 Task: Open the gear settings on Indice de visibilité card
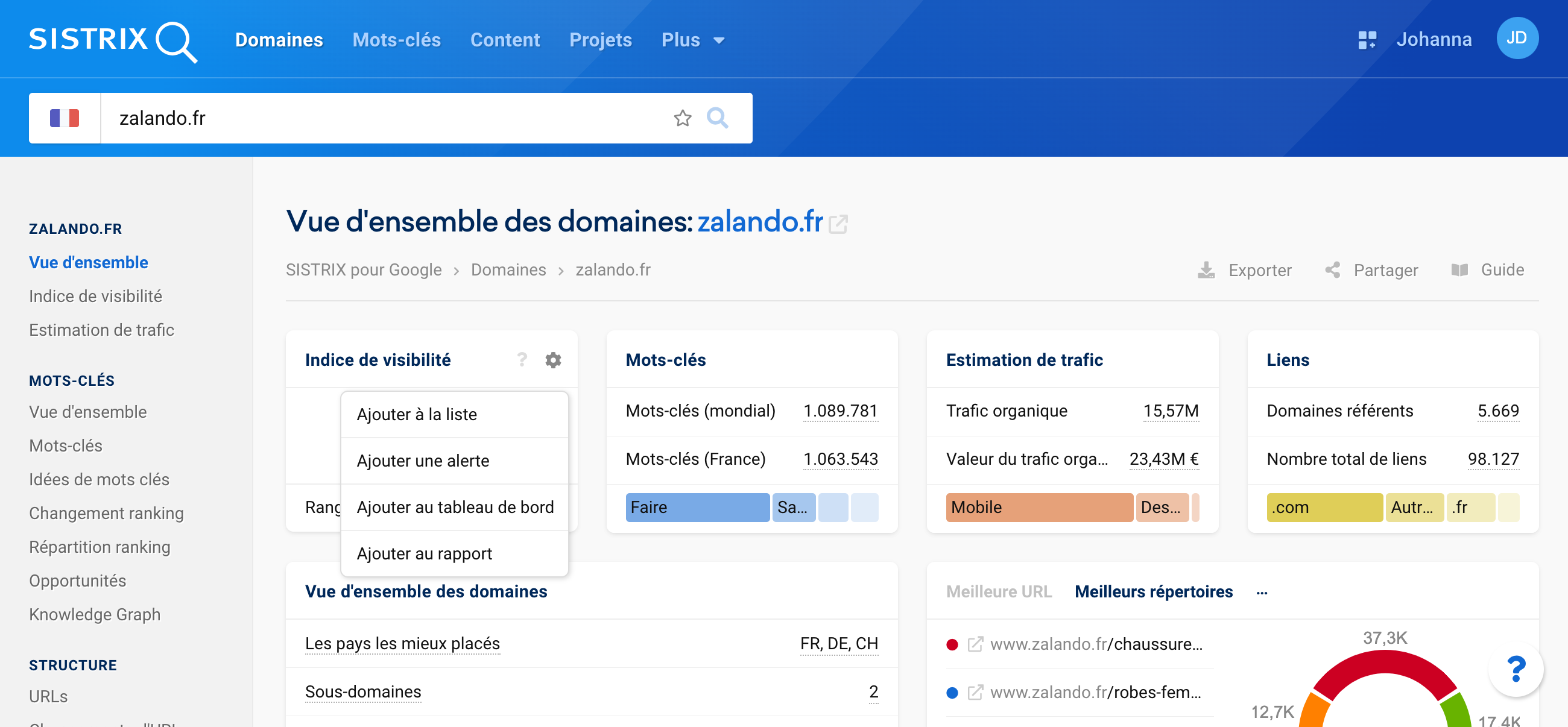point(552,360)
